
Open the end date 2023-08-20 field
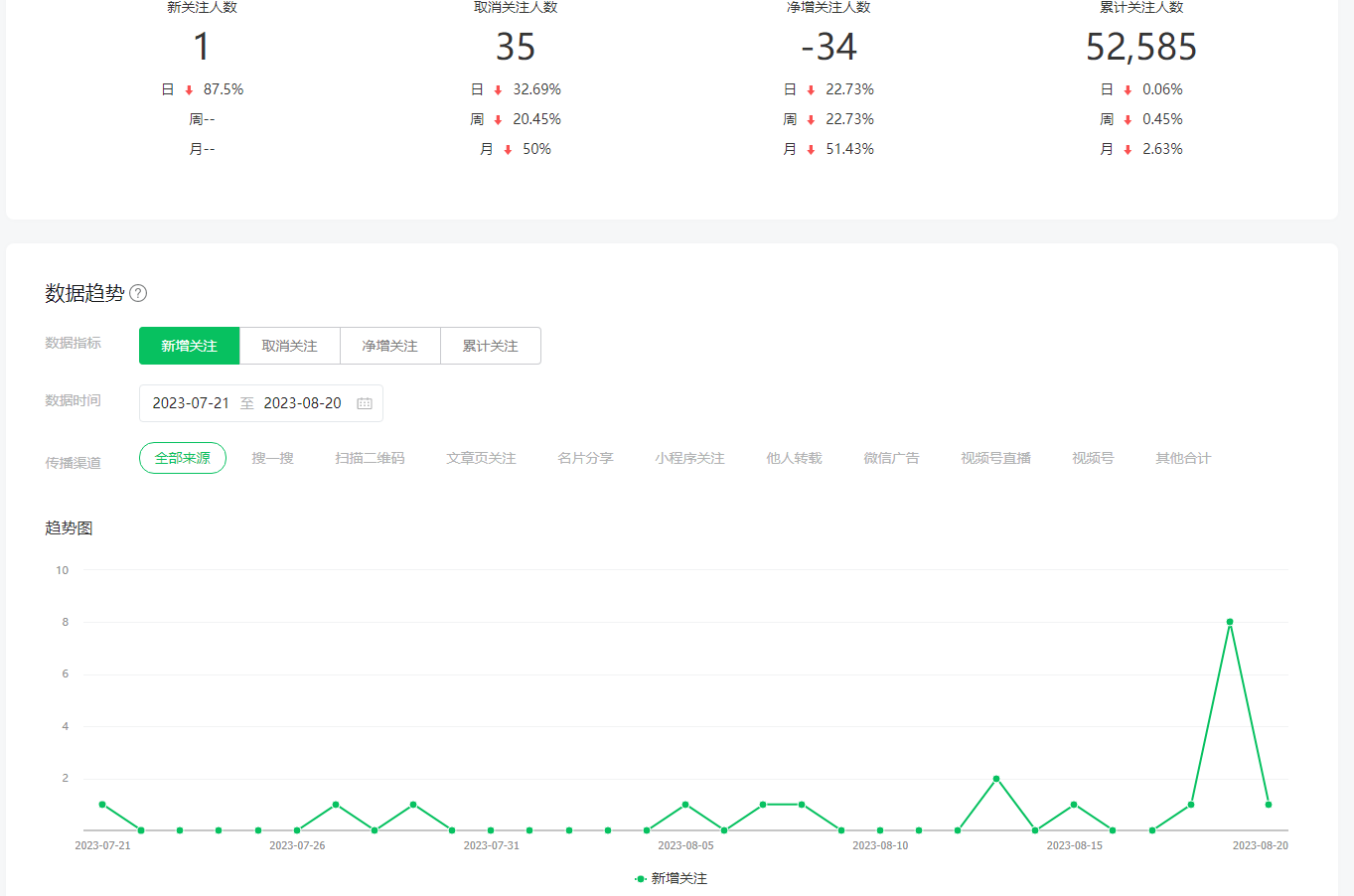[x=302, y=403]
